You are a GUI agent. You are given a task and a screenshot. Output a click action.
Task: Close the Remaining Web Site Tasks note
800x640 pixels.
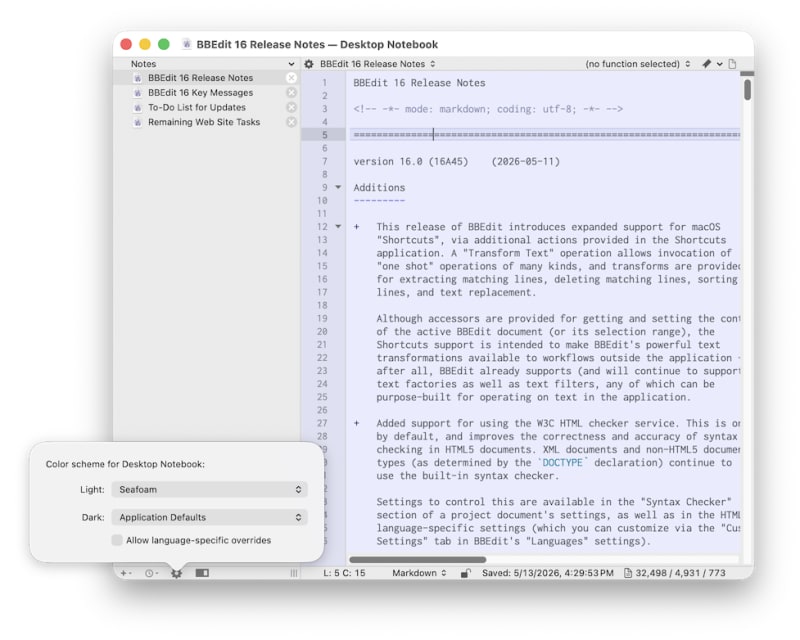pos(291,122)
